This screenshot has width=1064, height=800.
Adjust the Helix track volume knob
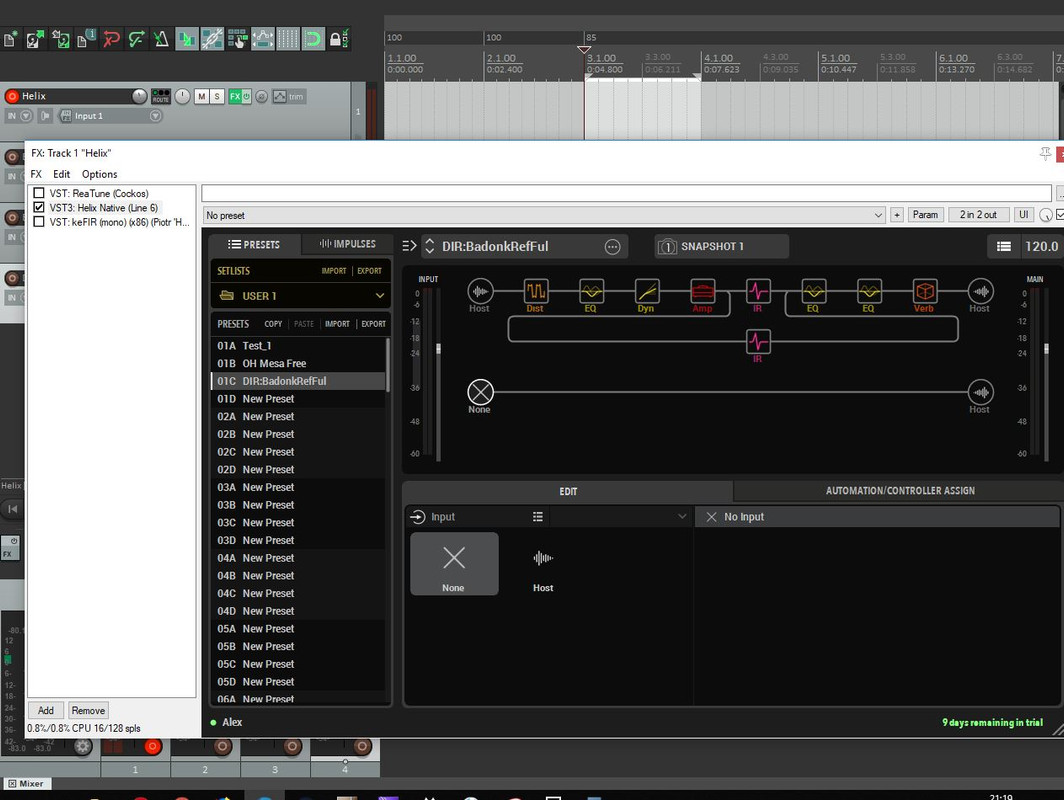click(139, 96)
